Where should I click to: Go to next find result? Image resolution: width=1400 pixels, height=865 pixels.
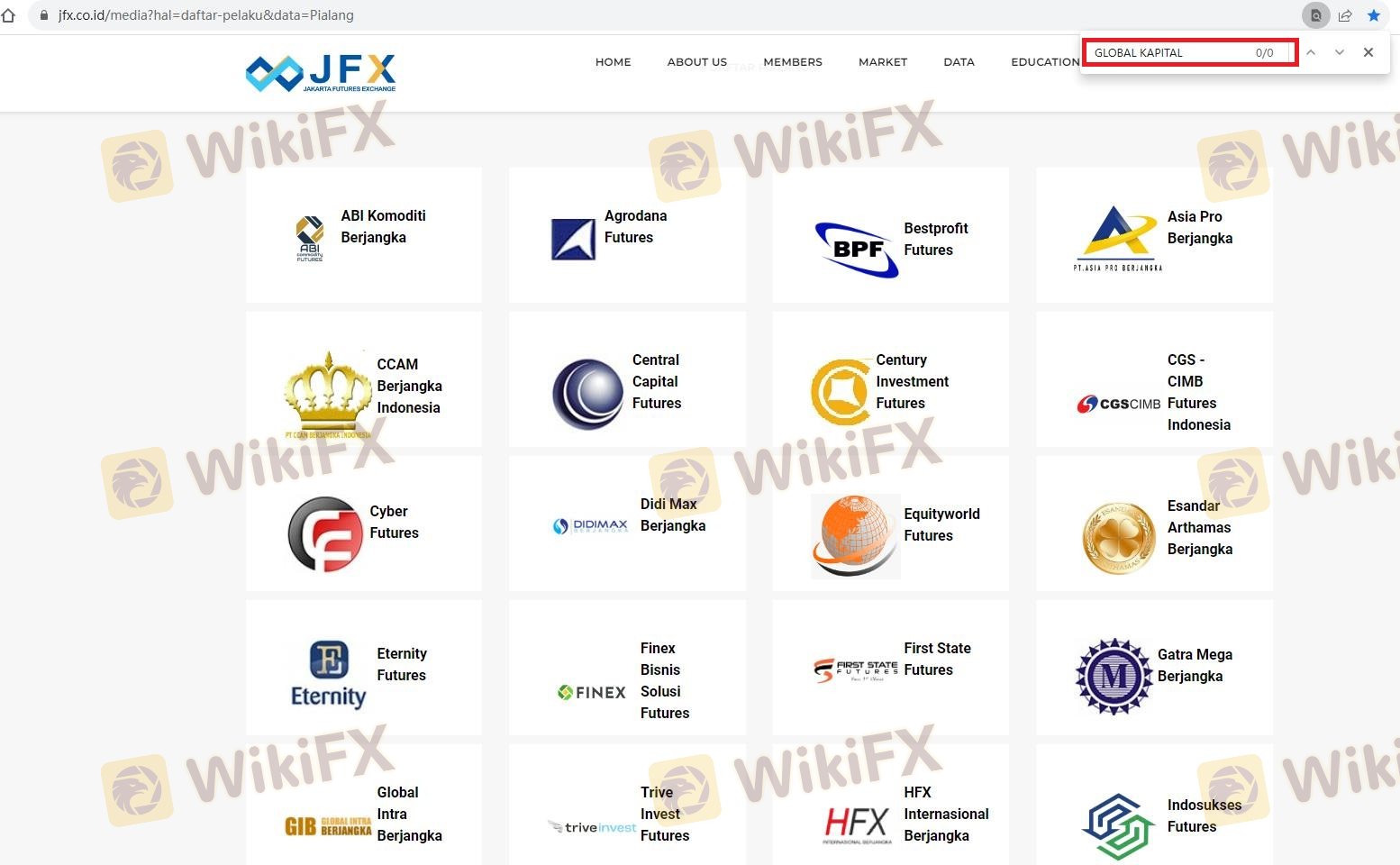pos(1340,52)
